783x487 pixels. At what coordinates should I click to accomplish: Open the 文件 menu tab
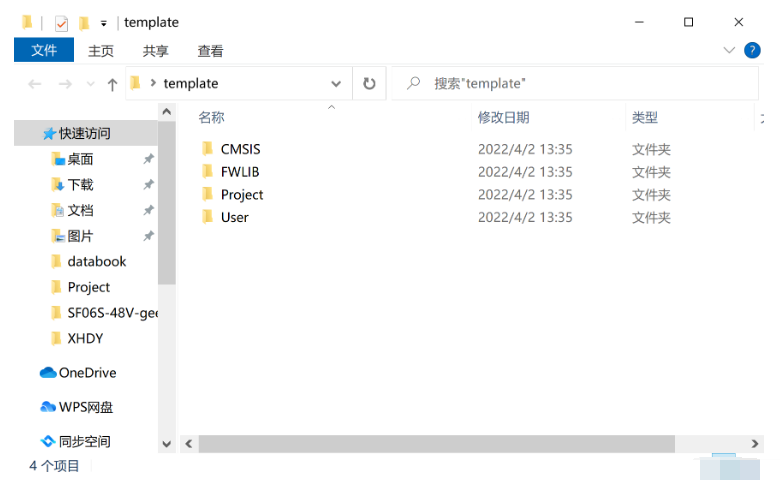(44, 50)
